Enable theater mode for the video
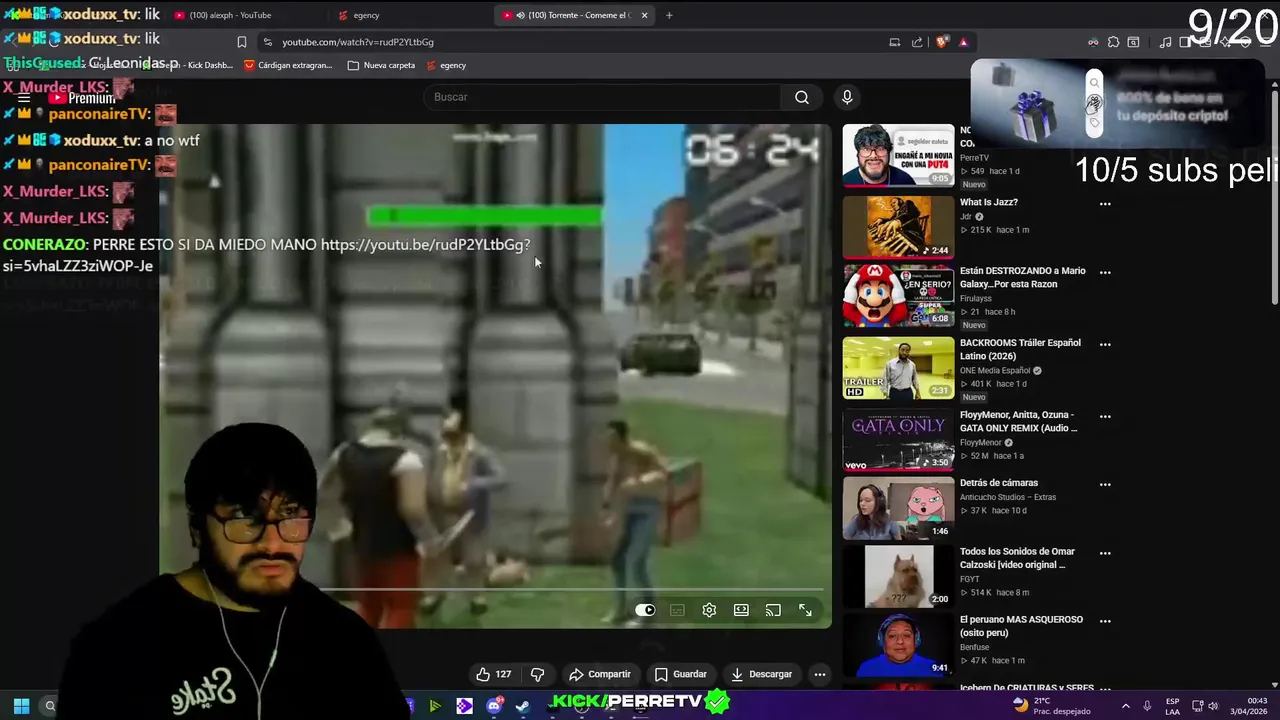This screenshot has height=720, width=1280. [x=741, y=610]
